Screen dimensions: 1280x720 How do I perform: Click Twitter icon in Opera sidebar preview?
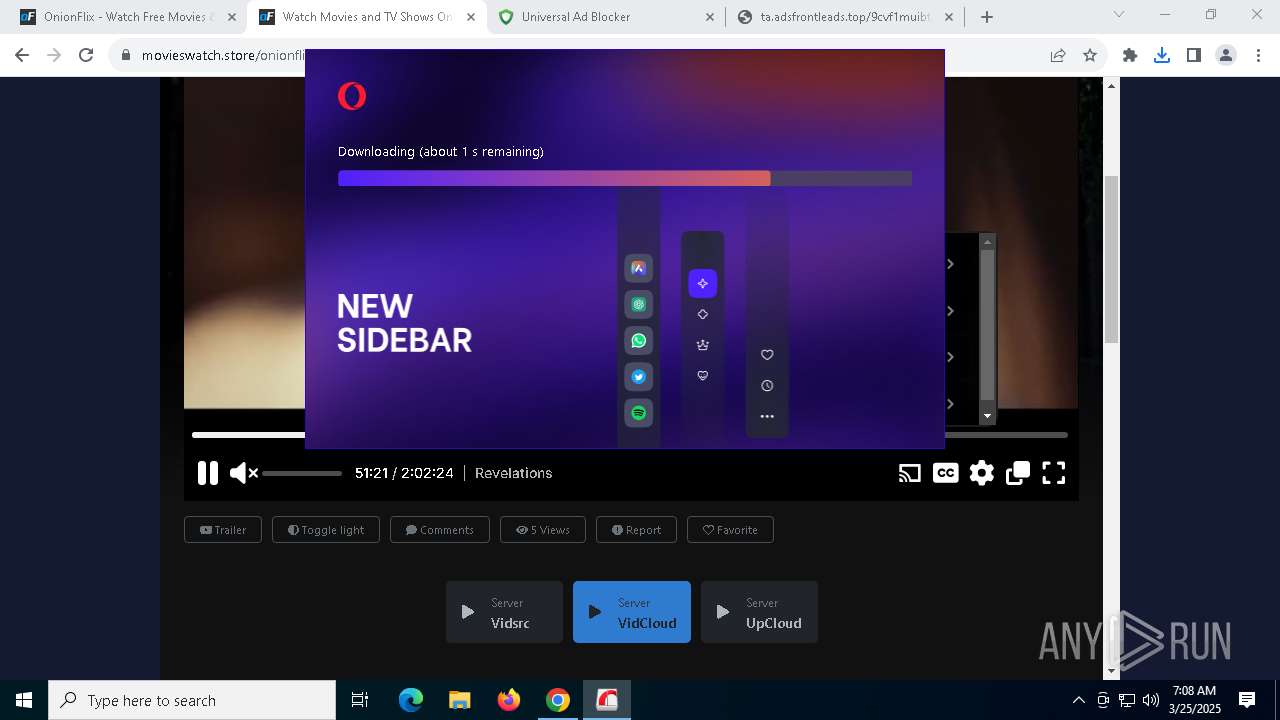(x=639, y=377)
